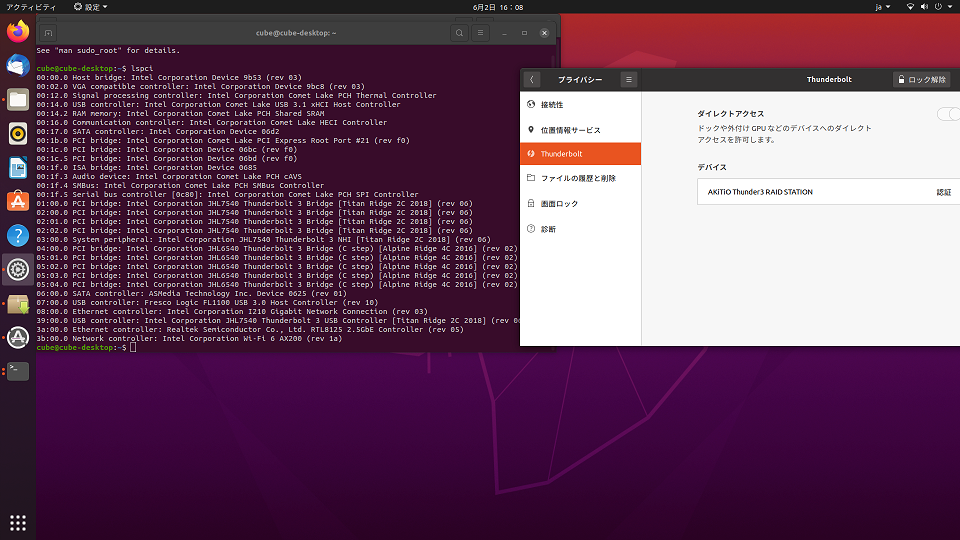This screenshot has height=540, width=960.
Task: Open the Help icon in dock
Action: click(18, 236)
